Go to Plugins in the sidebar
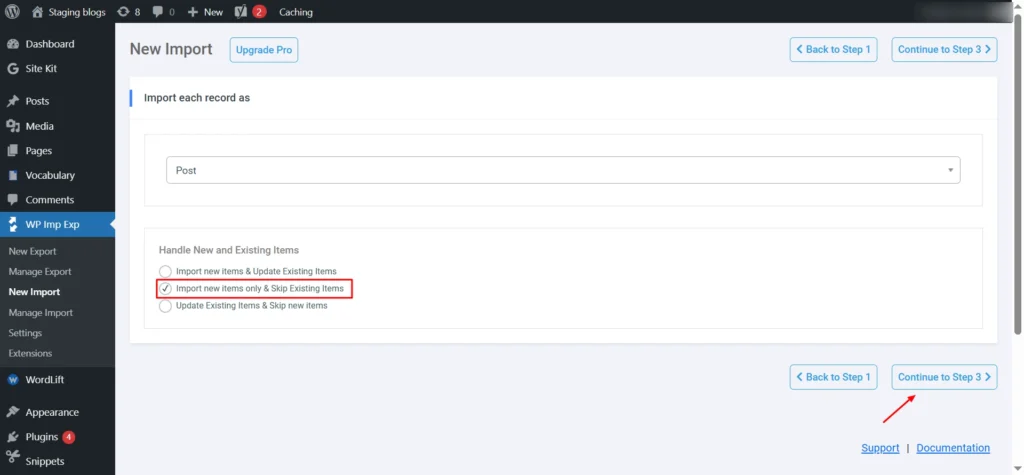 click(x=13, y=437)
